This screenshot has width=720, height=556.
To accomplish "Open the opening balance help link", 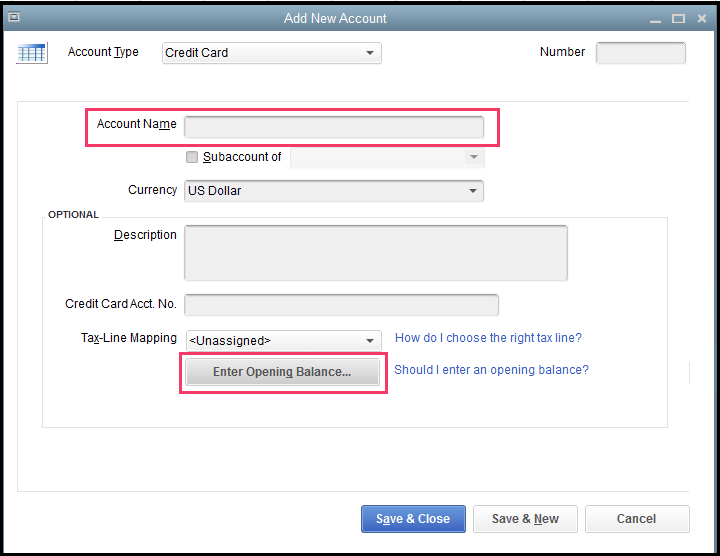I will 491,370.
